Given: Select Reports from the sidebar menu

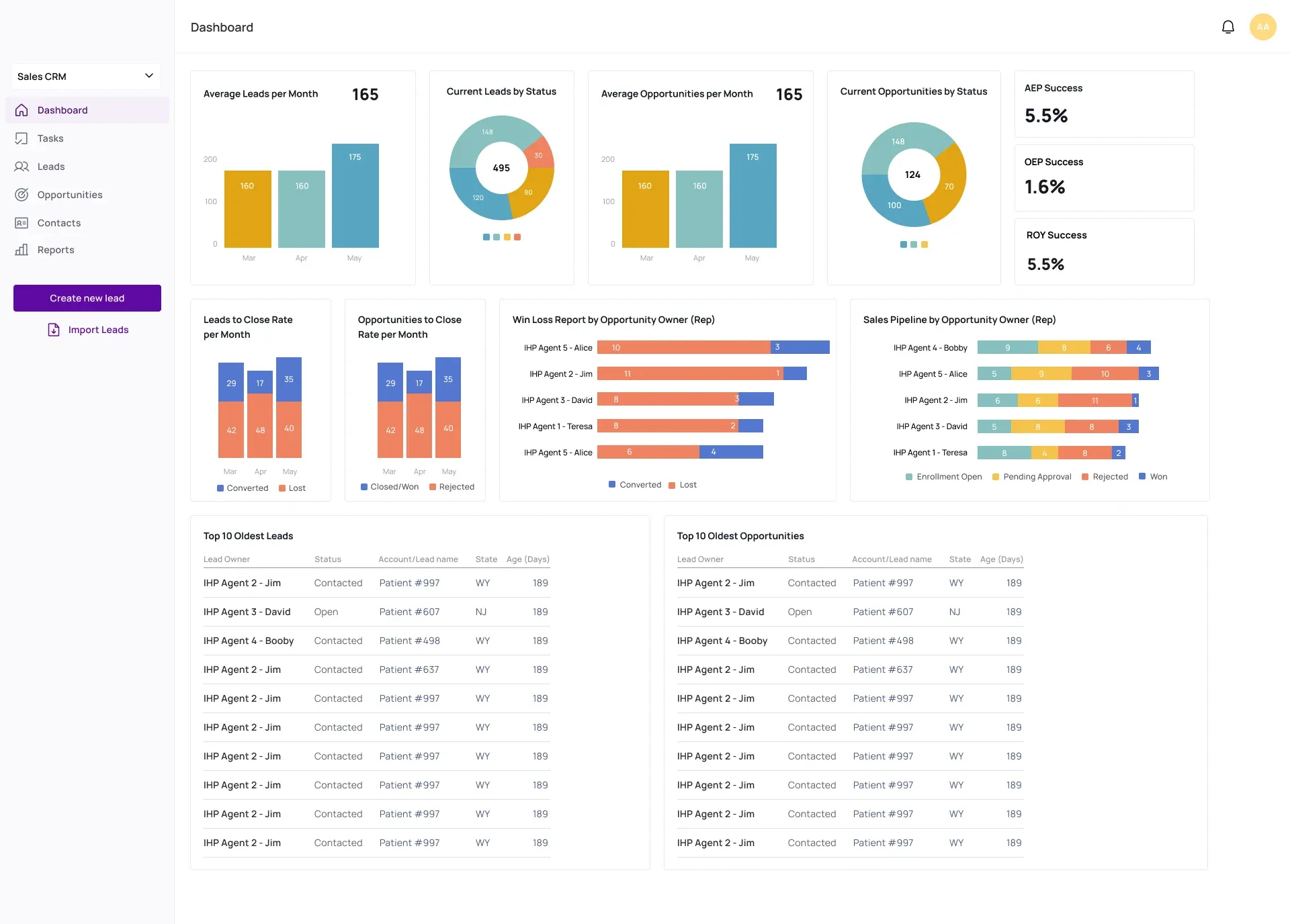Looking at the screenshot, I should [x=55, y=249].
